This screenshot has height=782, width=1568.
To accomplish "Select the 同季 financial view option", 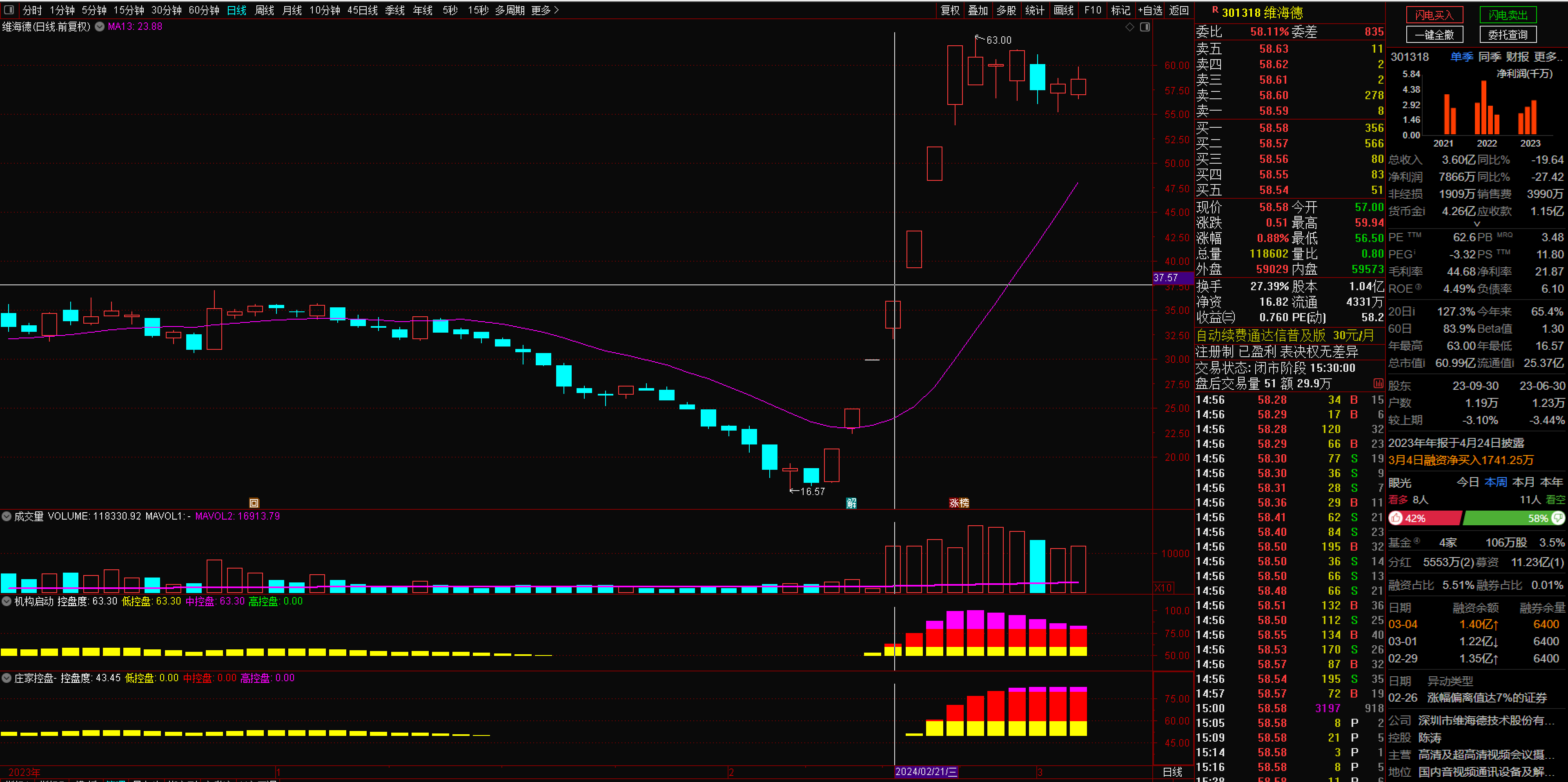I will [1490, 57].
